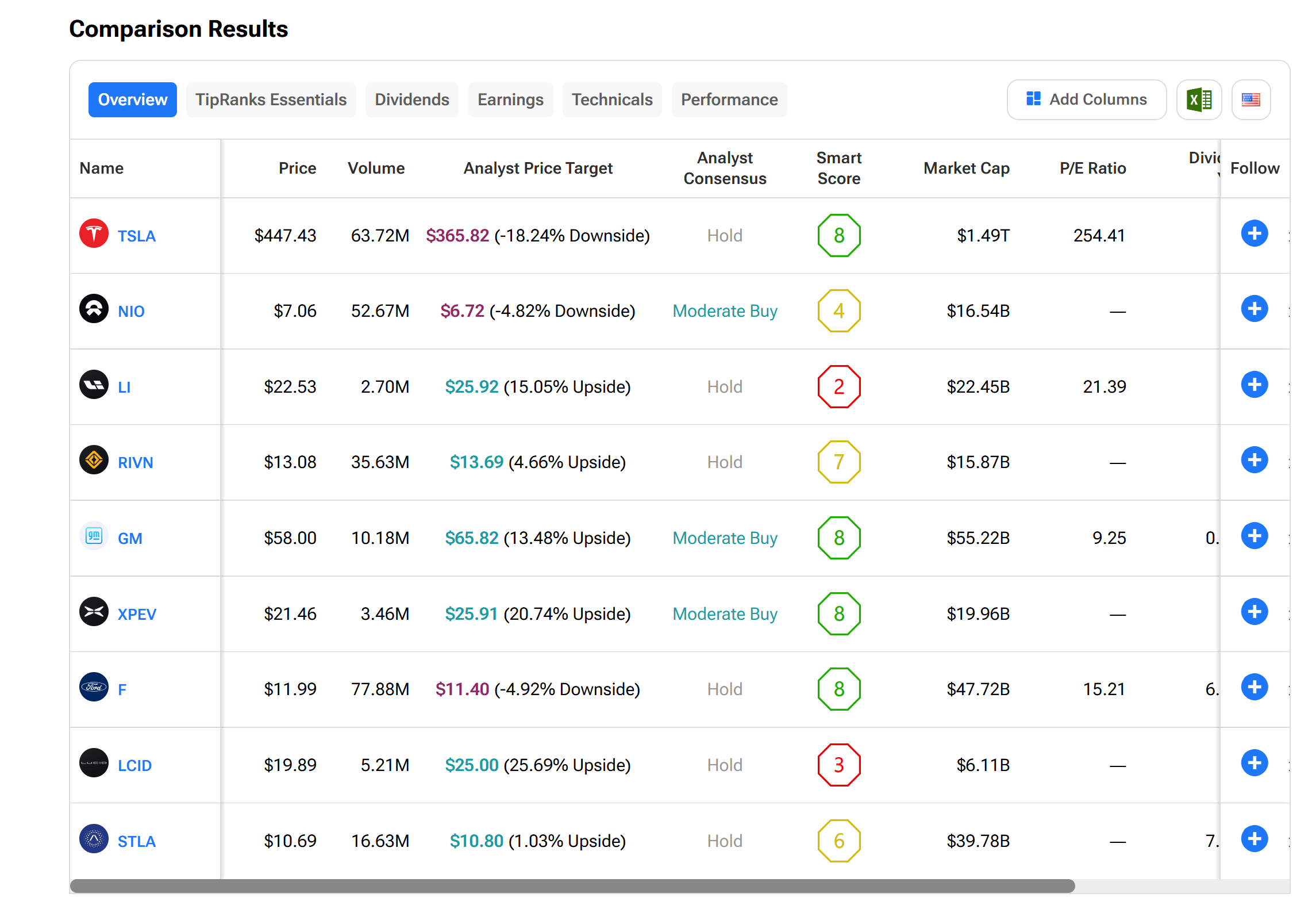Click the Rivian logo icon
1316x909 pixels.
point(94,460)
